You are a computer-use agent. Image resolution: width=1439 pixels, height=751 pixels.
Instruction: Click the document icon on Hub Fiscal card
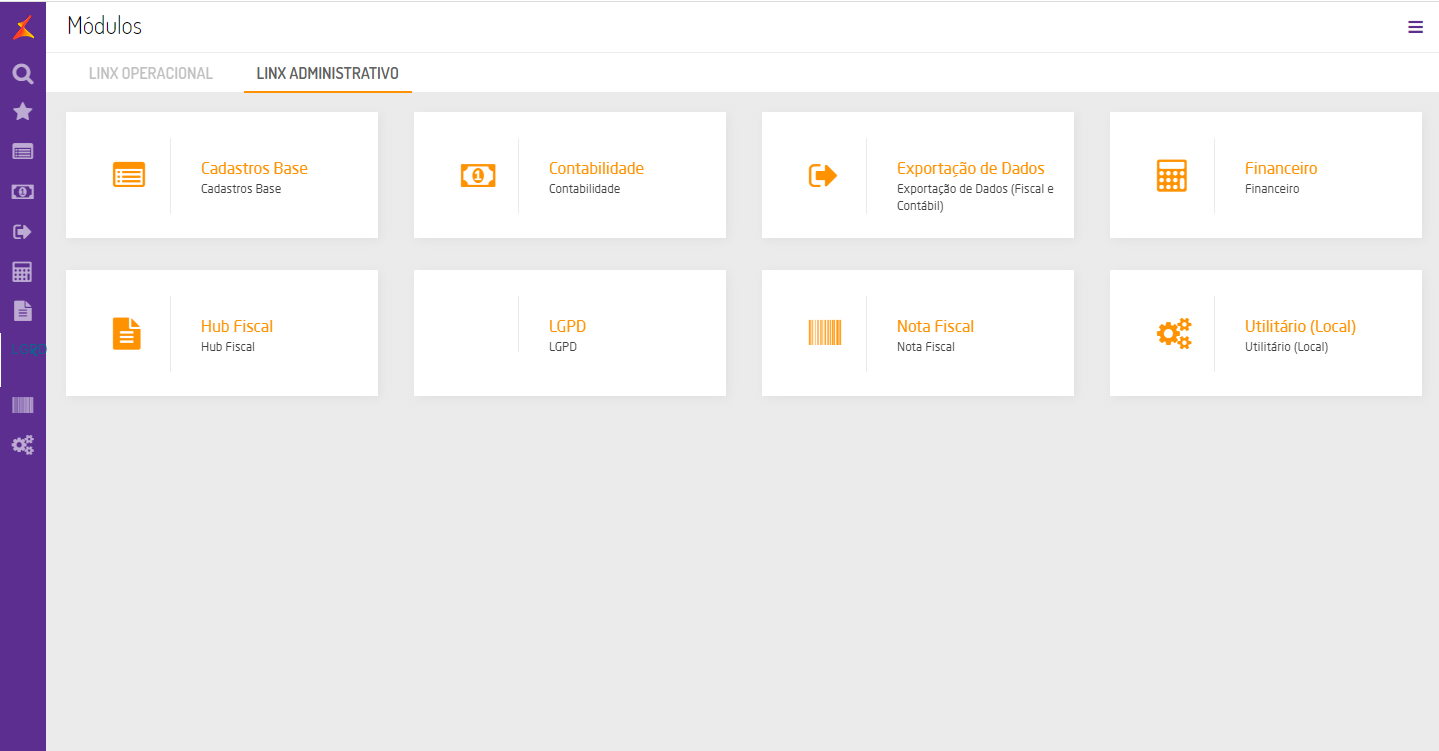(x=127, y=333)
